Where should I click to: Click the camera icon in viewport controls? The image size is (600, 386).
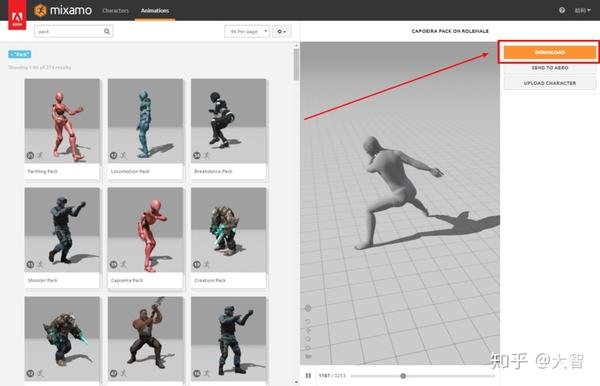(x=308, y=356)
